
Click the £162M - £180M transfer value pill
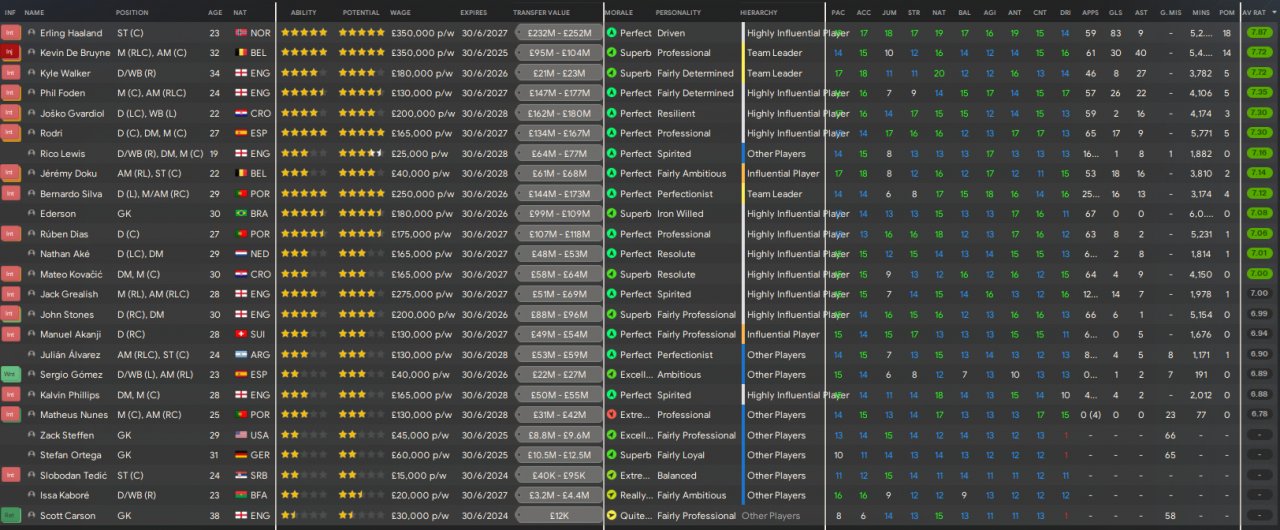click(x=559, y=113)
